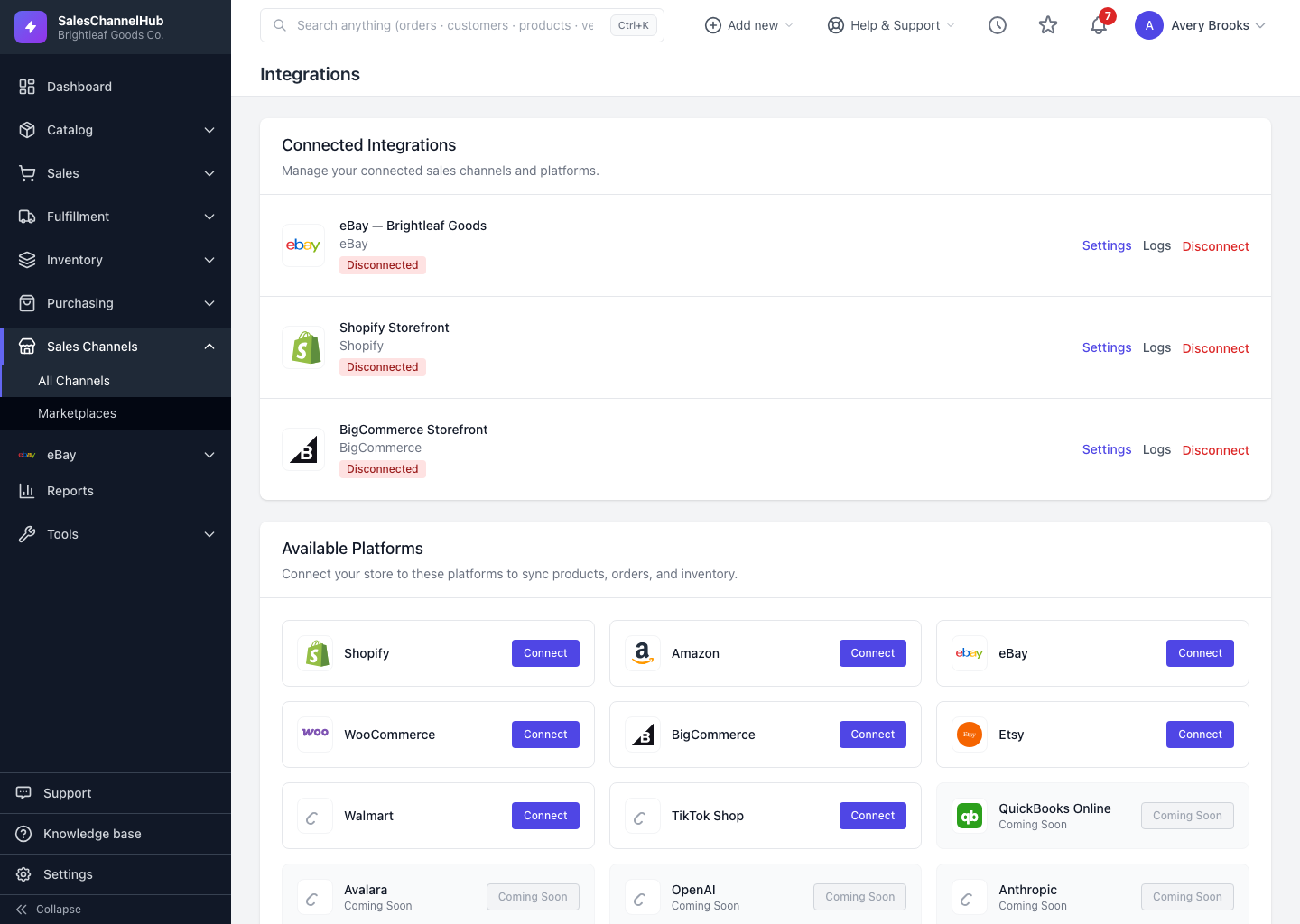Image resolution: width=1300 pixels, height=924 pixels.
Task: Expand the Inventory menu chevron
Action: pos(209,260)
